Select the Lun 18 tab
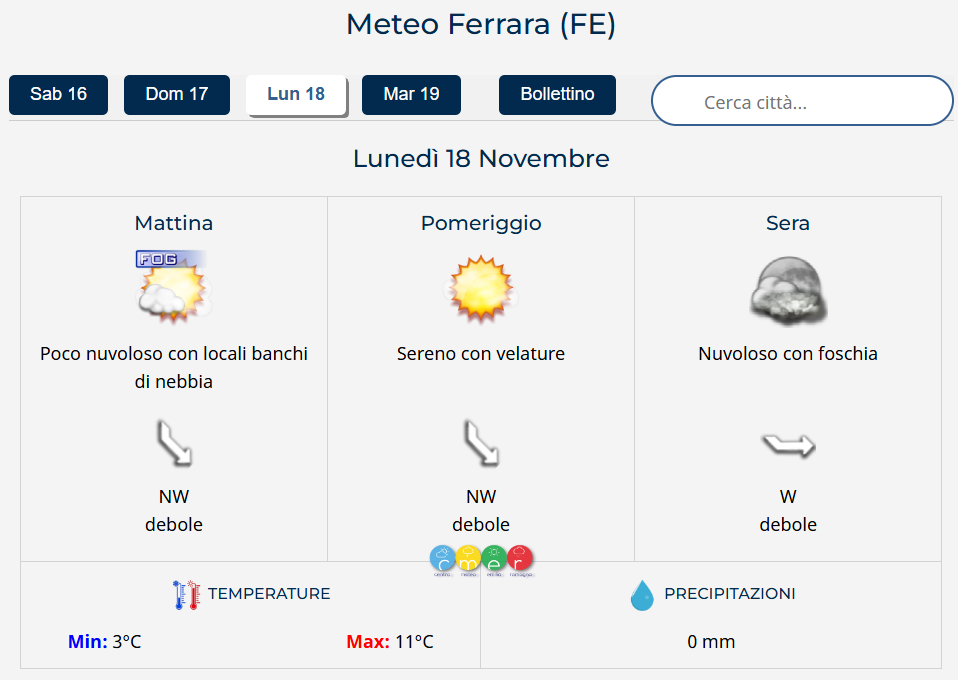Image resolution: width=958 pixels, height=680 pixels. coord(296,95)
